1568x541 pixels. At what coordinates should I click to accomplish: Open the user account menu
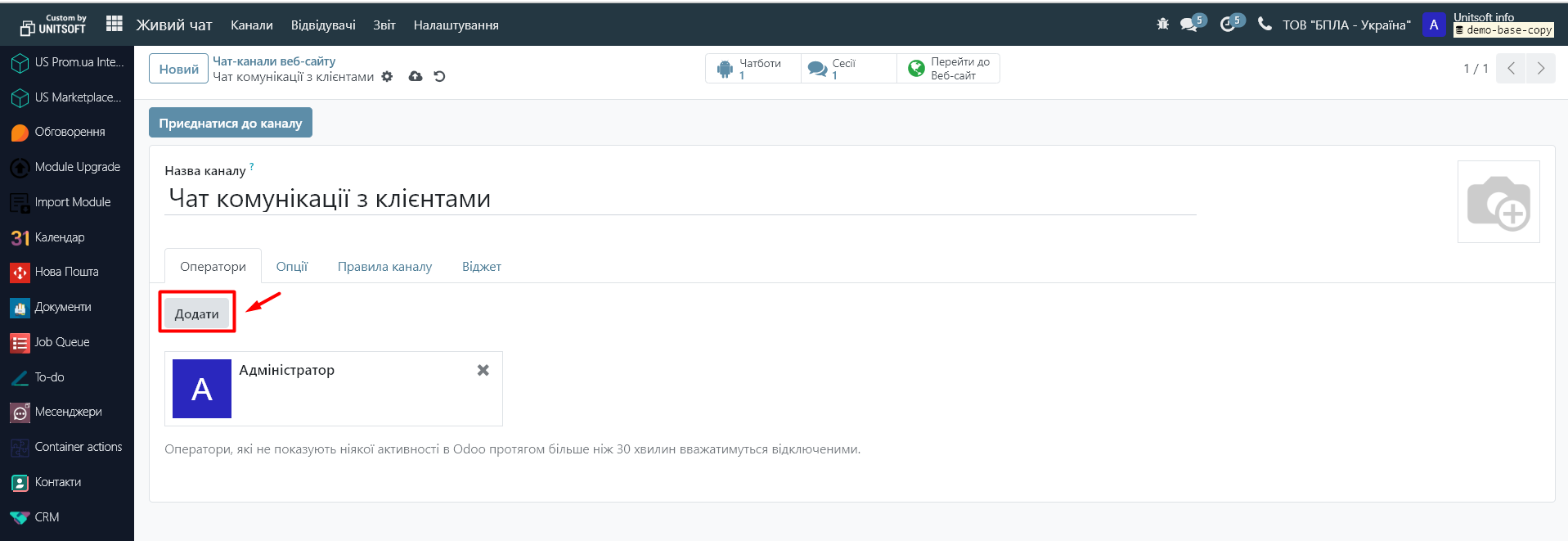coord(1433,25)
